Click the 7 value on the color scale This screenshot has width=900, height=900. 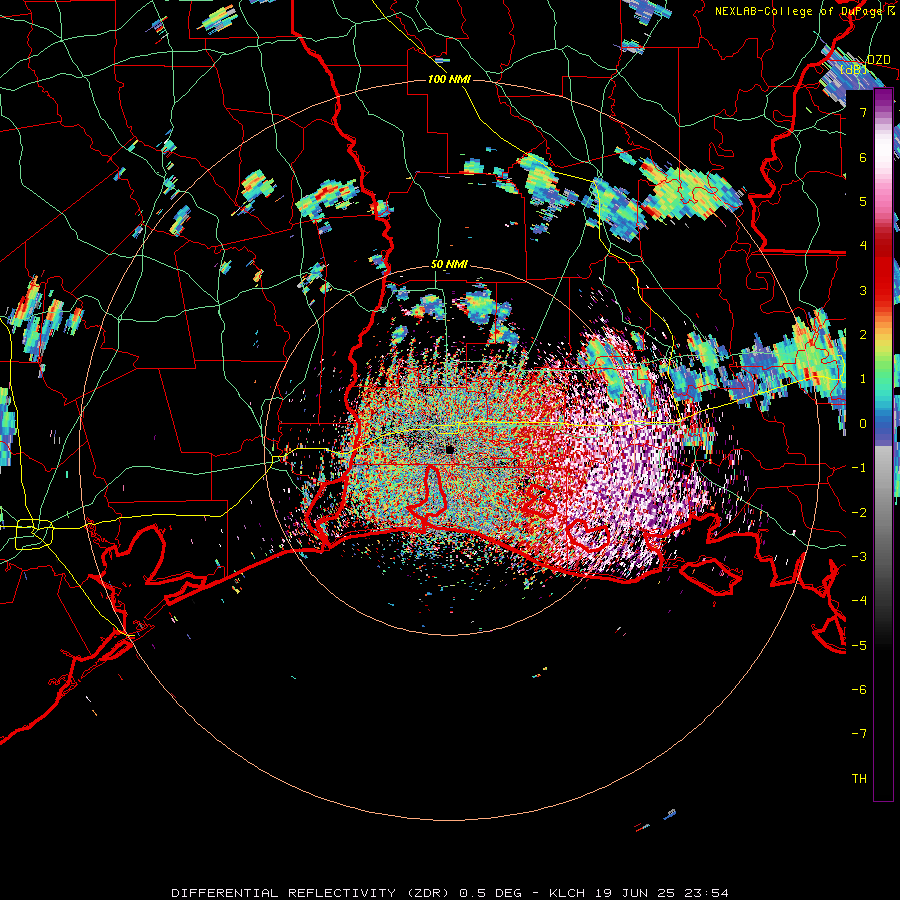pos(863,112)
